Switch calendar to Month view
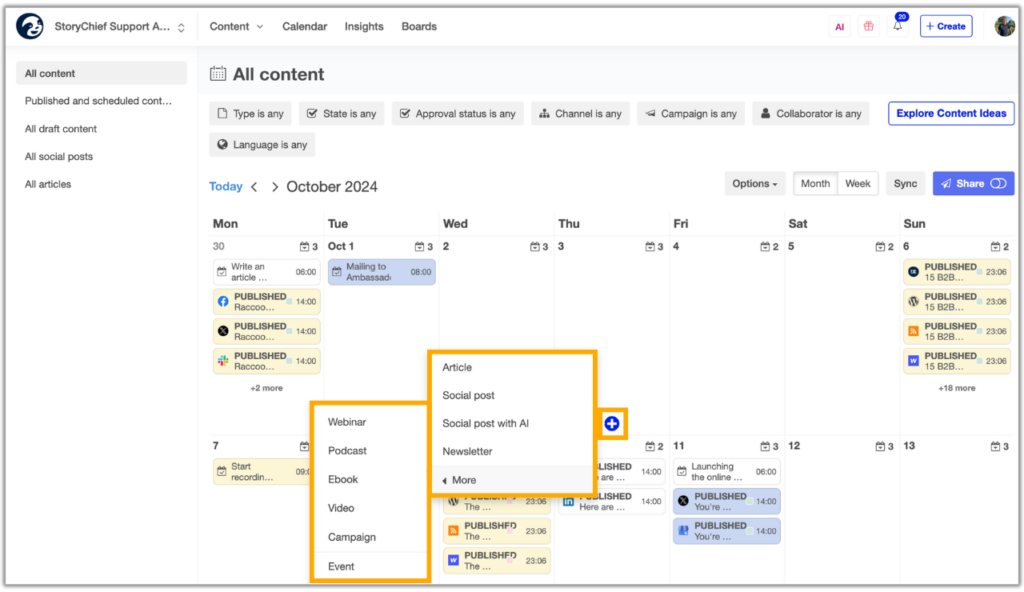Viewport: 1024px width, 592px height. click(815, 184)
